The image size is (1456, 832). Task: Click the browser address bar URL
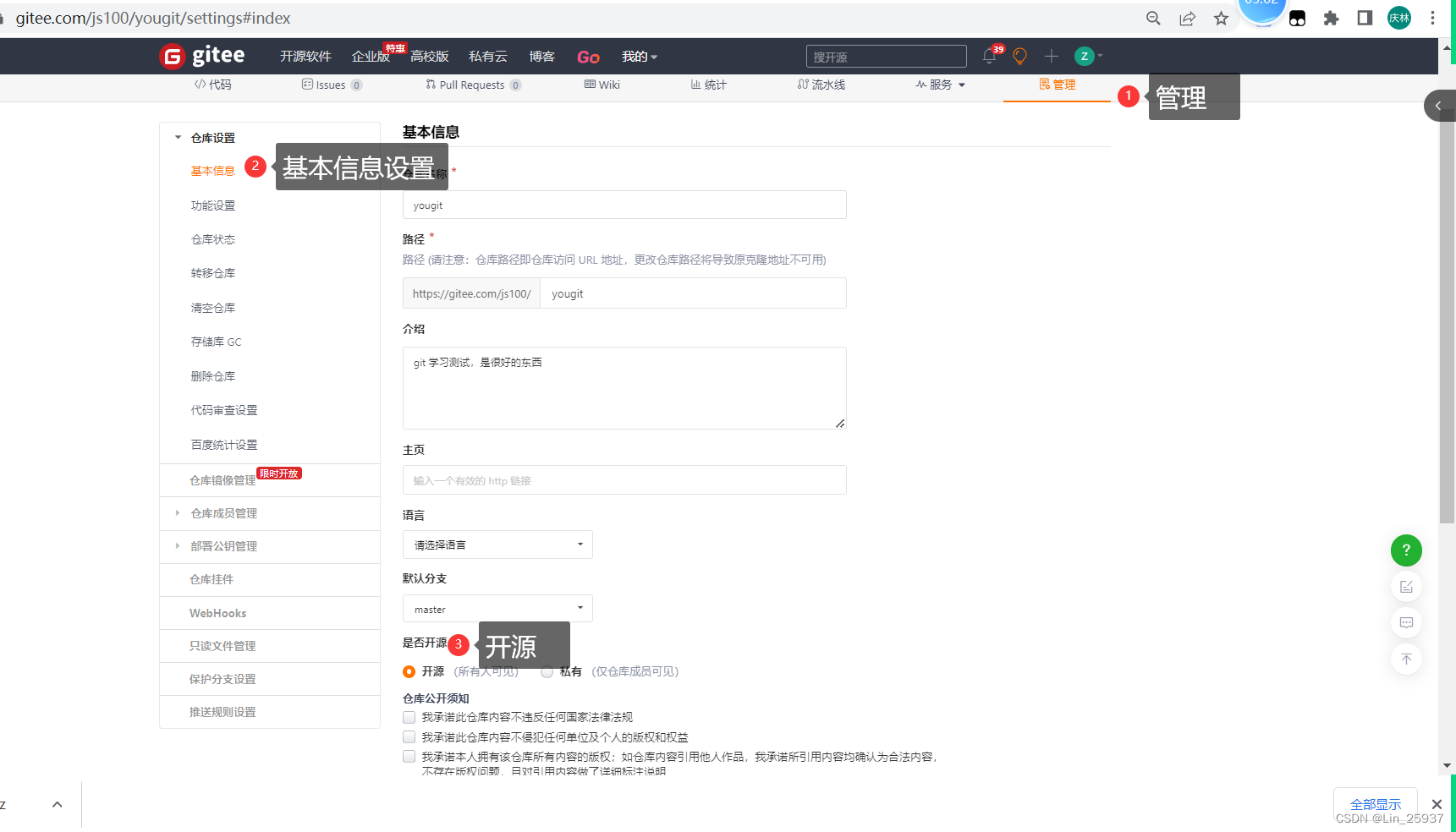click(153, 19)
